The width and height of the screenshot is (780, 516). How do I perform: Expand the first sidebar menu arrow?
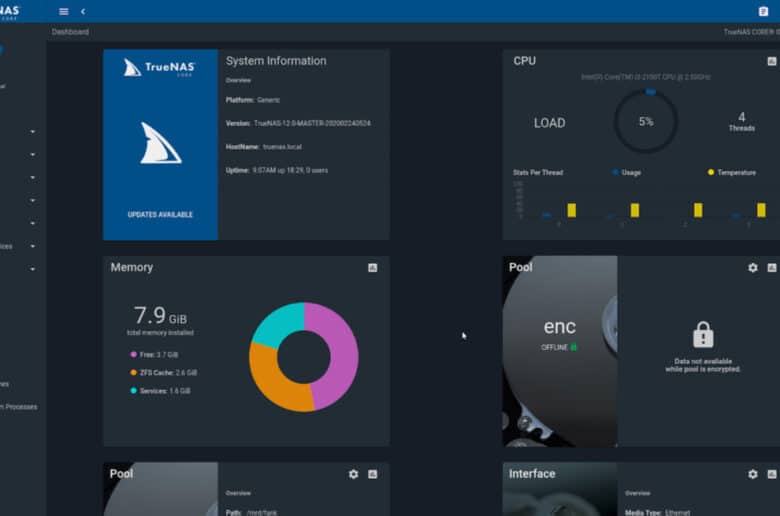(x=32, y=131)
